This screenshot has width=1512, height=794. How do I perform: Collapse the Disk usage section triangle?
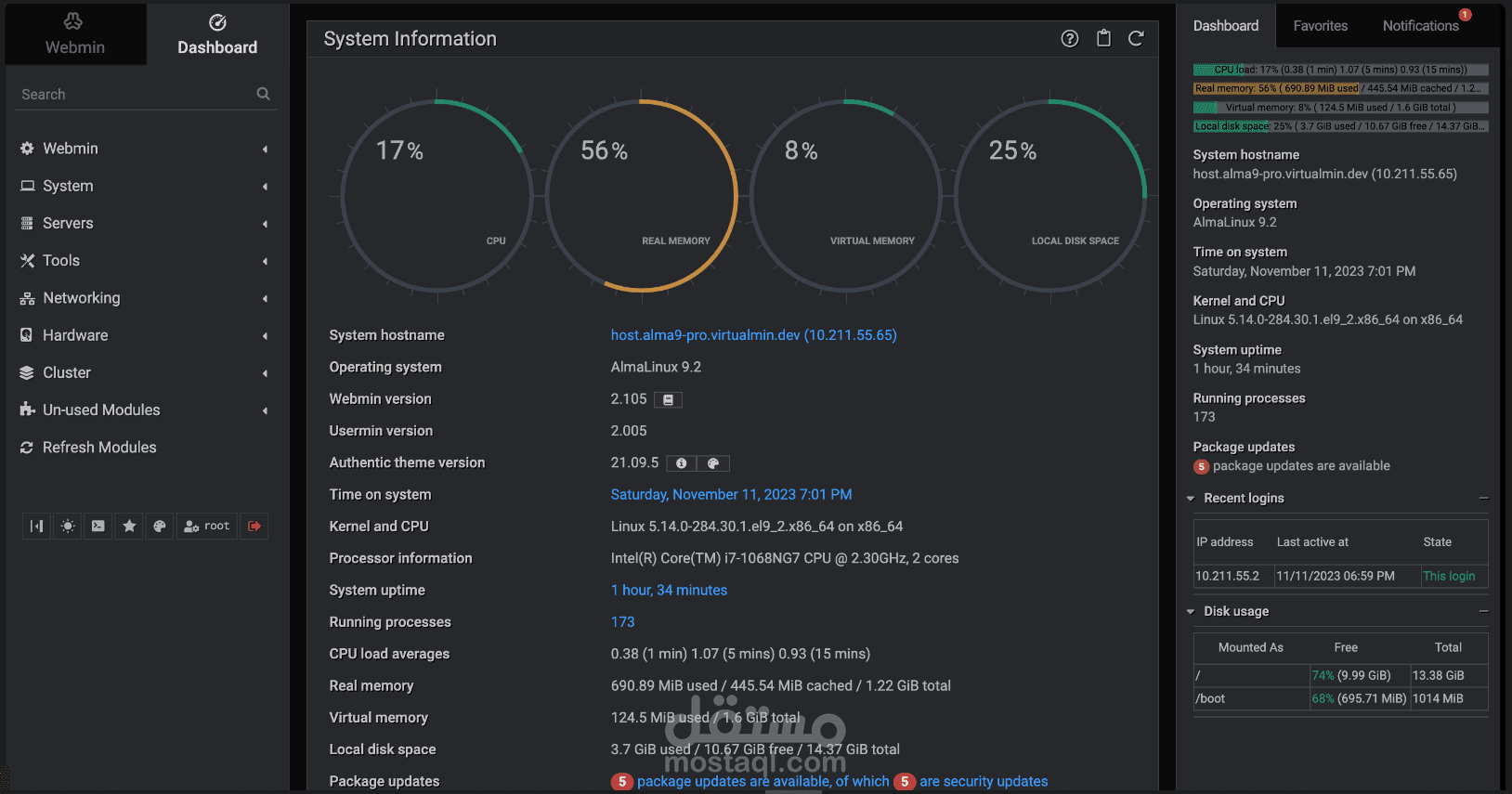click(1191, 612)
